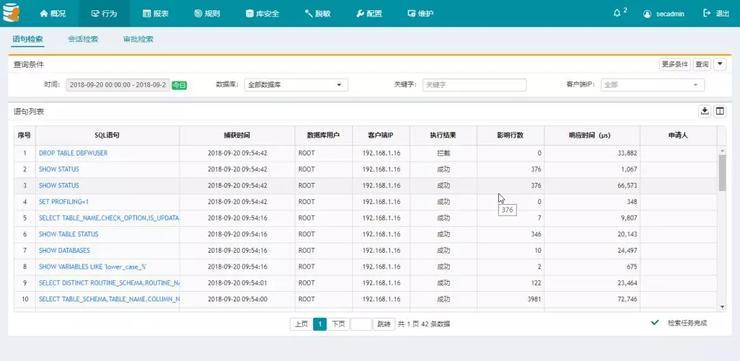Open the SHOW STATUS link in row 2
The height and width of the screenshot is (361, 740).
(59, 169)
